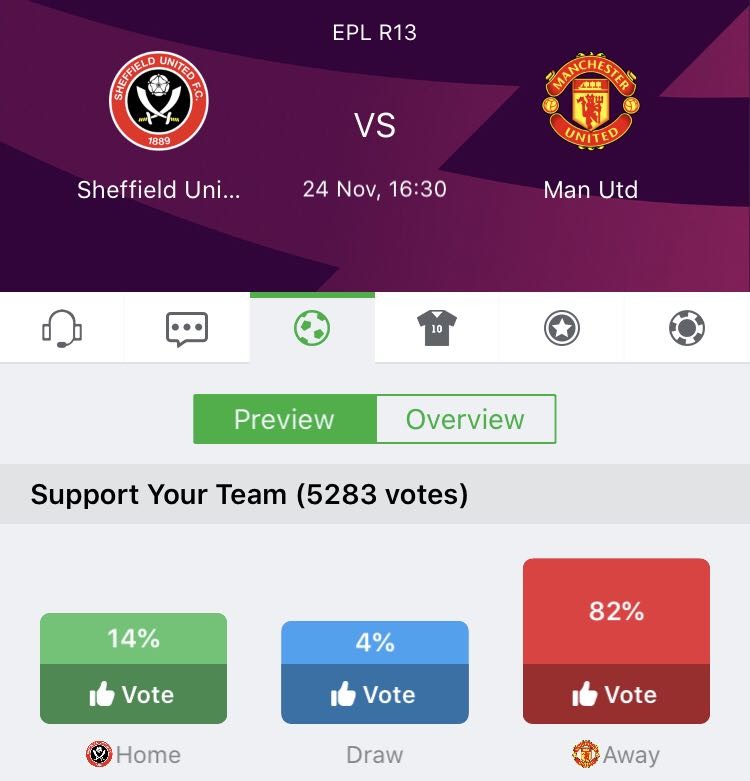Image resolution: width=750 pixels, height=781 pixels.
Task: Vote for the Home team
Action: pos(133,695)
